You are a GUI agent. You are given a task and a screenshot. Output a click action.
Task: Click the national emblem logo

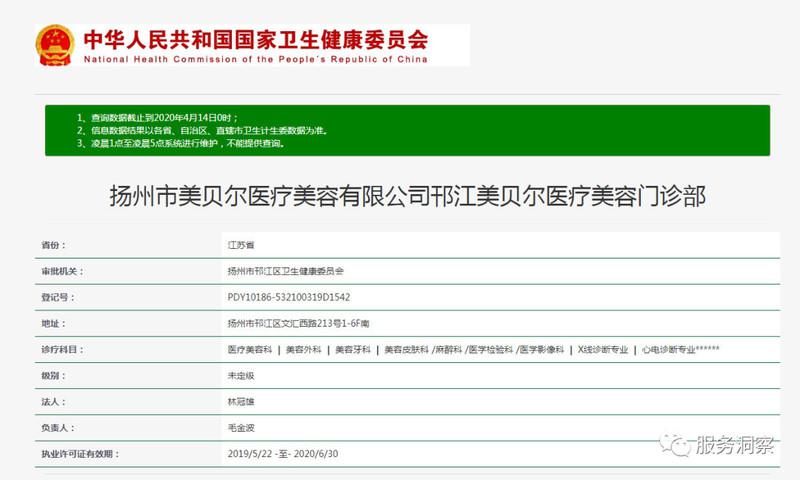[54, 45]
